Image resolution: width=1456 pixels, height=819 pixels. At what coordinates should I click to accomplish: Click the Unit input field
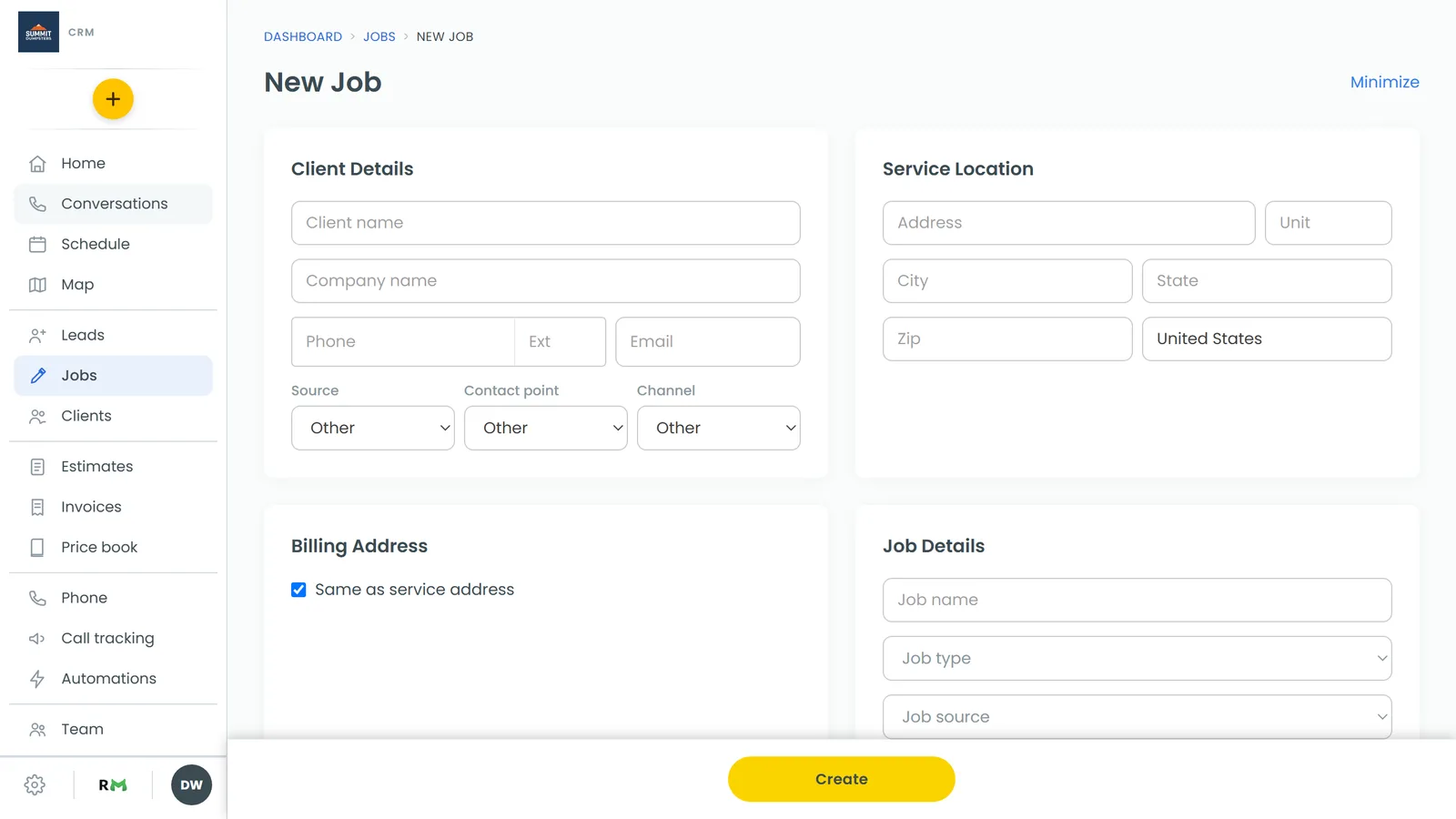point(1329,223)
